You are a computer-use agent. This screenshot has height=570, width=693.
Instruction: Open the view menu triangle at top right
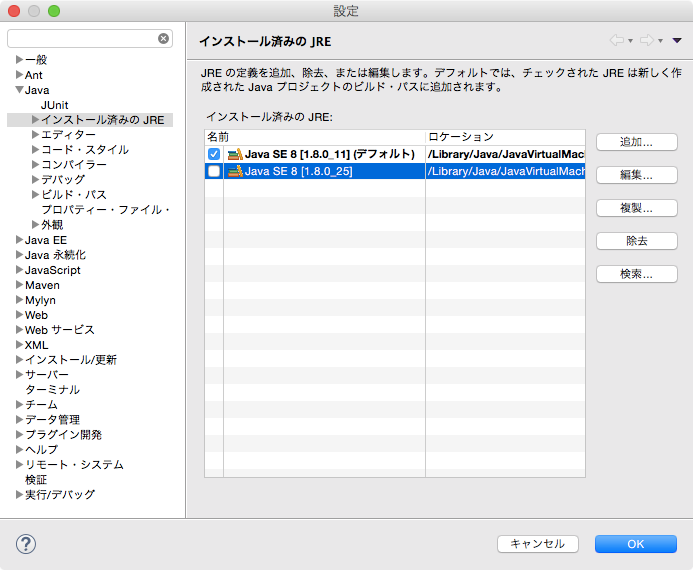pyautogui.click(x=677, y=41)
